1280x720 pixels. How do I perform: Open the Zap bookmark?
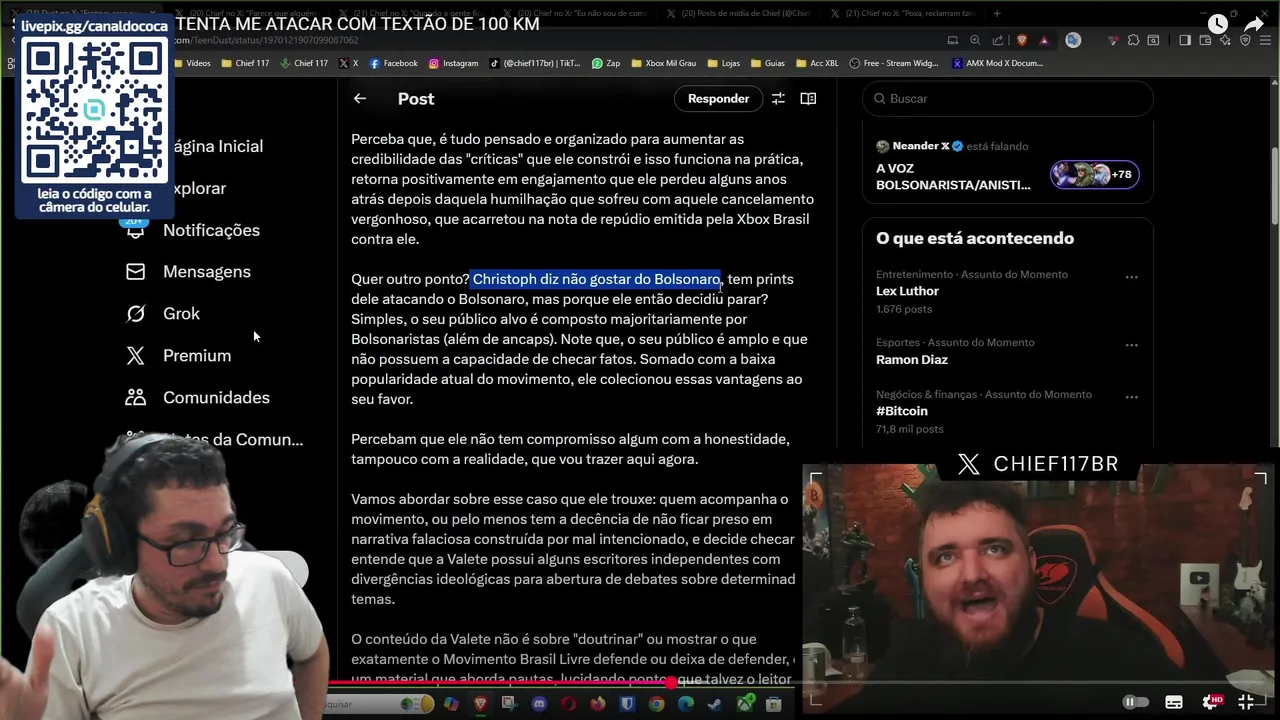pyautogui.click(x=606, y=63)
